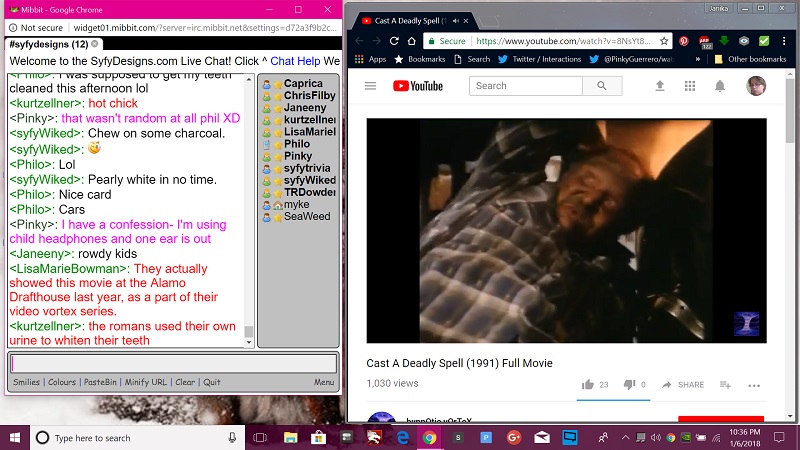Open Other bookmarks folder
This screenshot has width=800, height=450.
click(750, 59)
